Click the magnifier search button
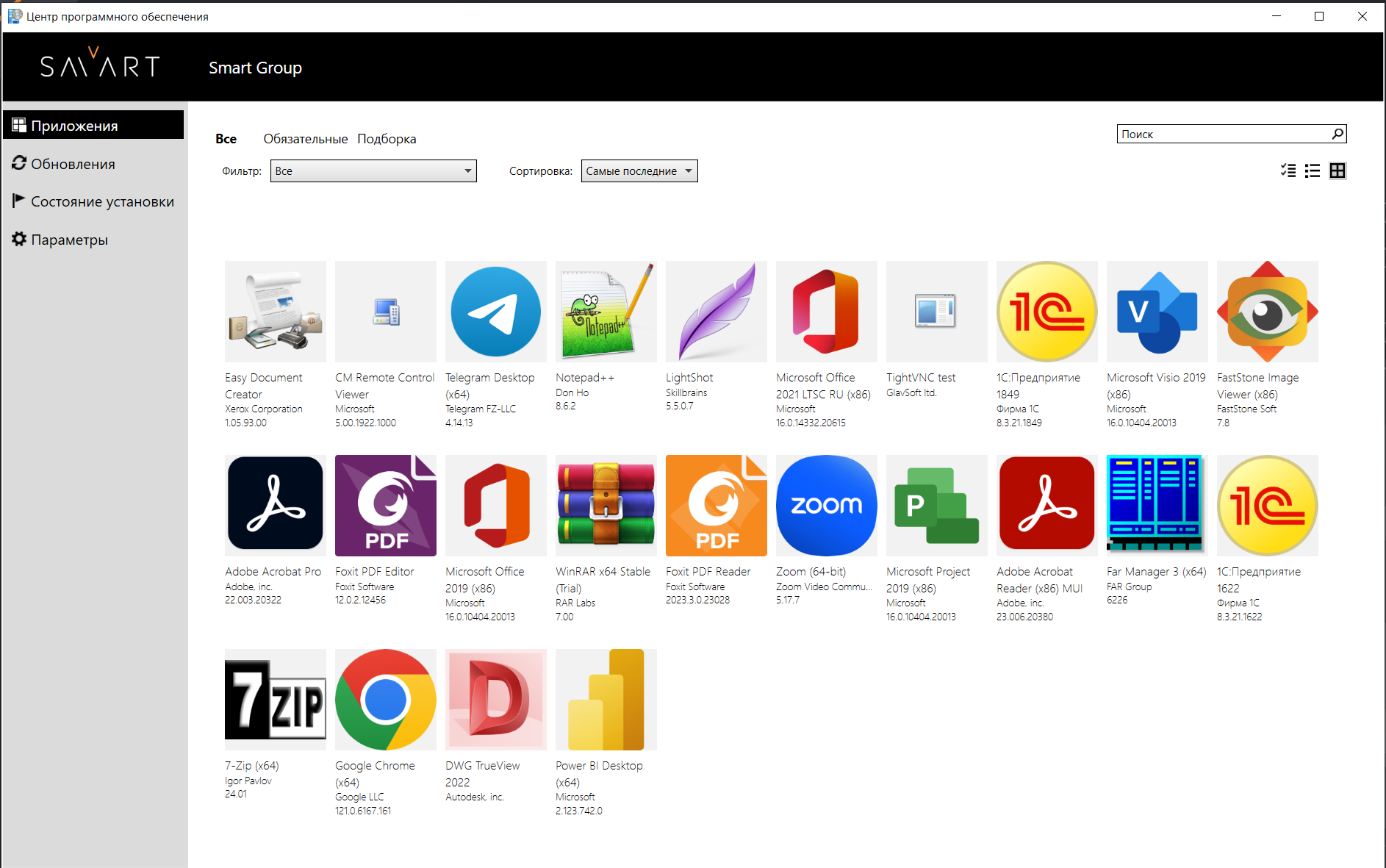The height and width of the screenshot is (868, 1386). (1337, 134)
